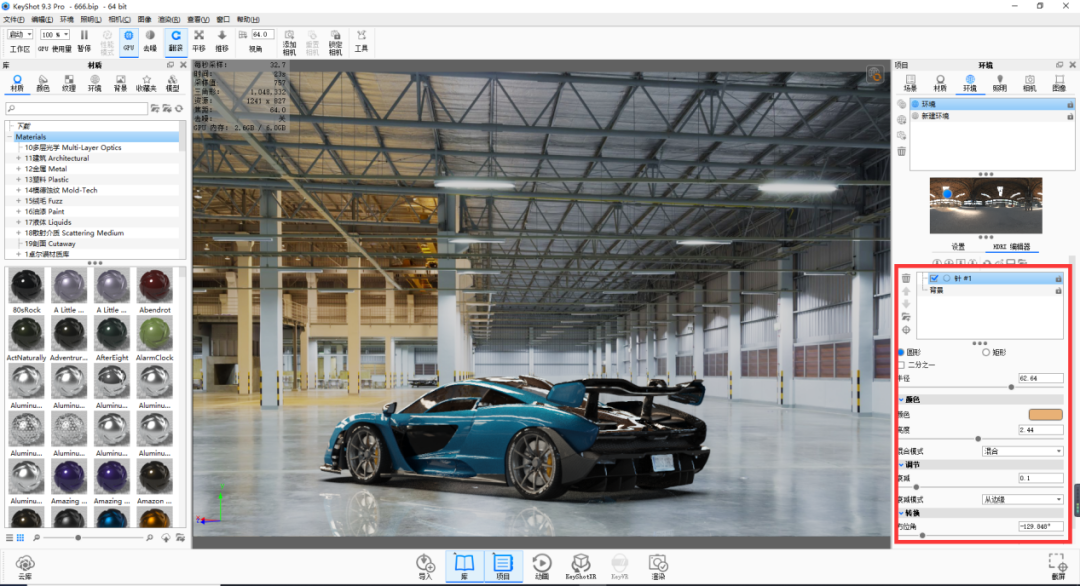
Task: Select the 矩形 (rectangle) pin shape radio
Action: coord(986,353)
